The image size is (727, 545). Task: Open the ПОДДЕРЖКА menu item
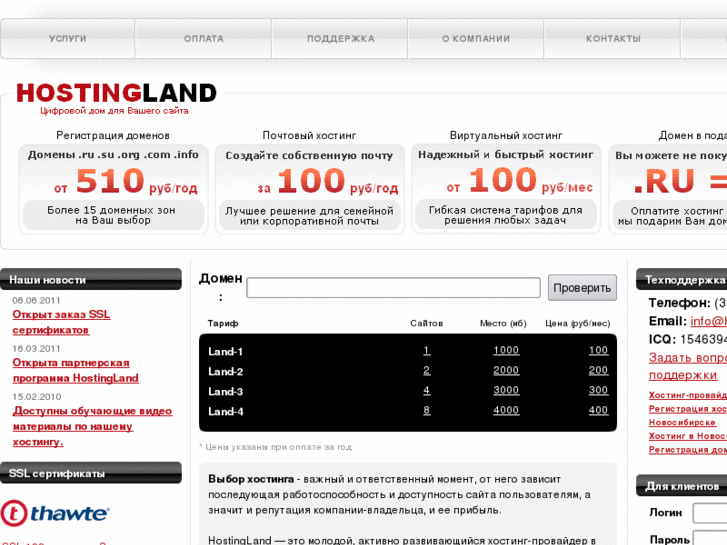pos(340,39)
